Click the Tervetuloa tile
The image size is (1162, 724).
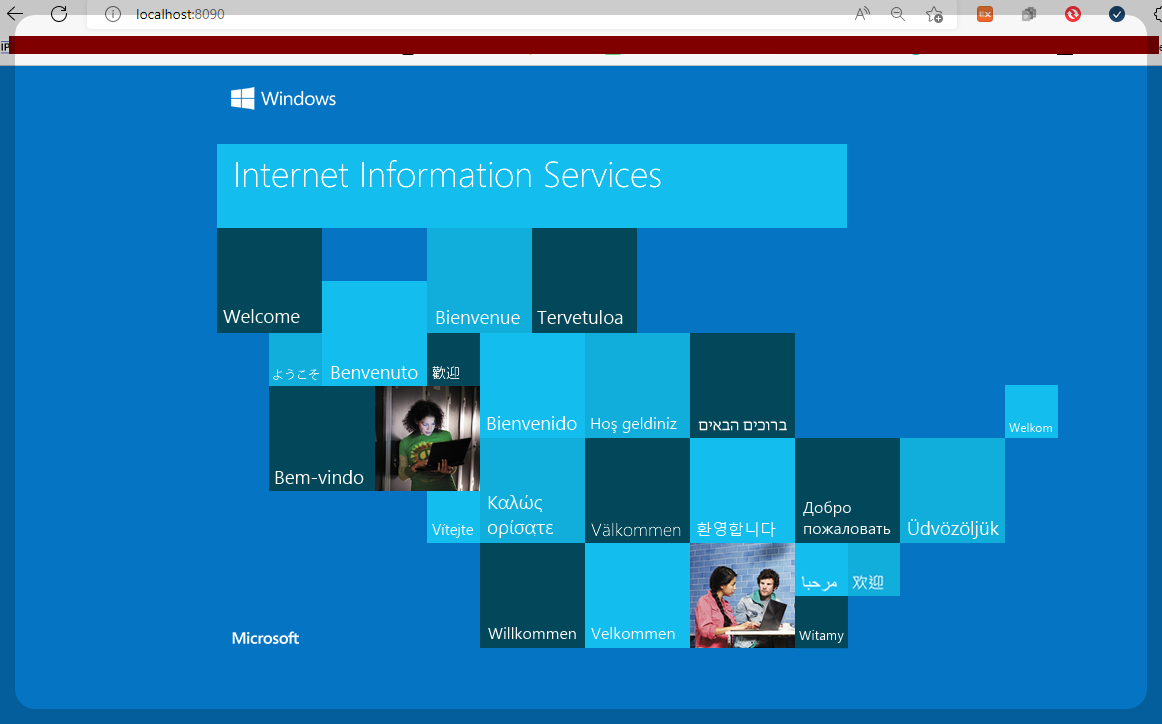click(x=584, y=280)
